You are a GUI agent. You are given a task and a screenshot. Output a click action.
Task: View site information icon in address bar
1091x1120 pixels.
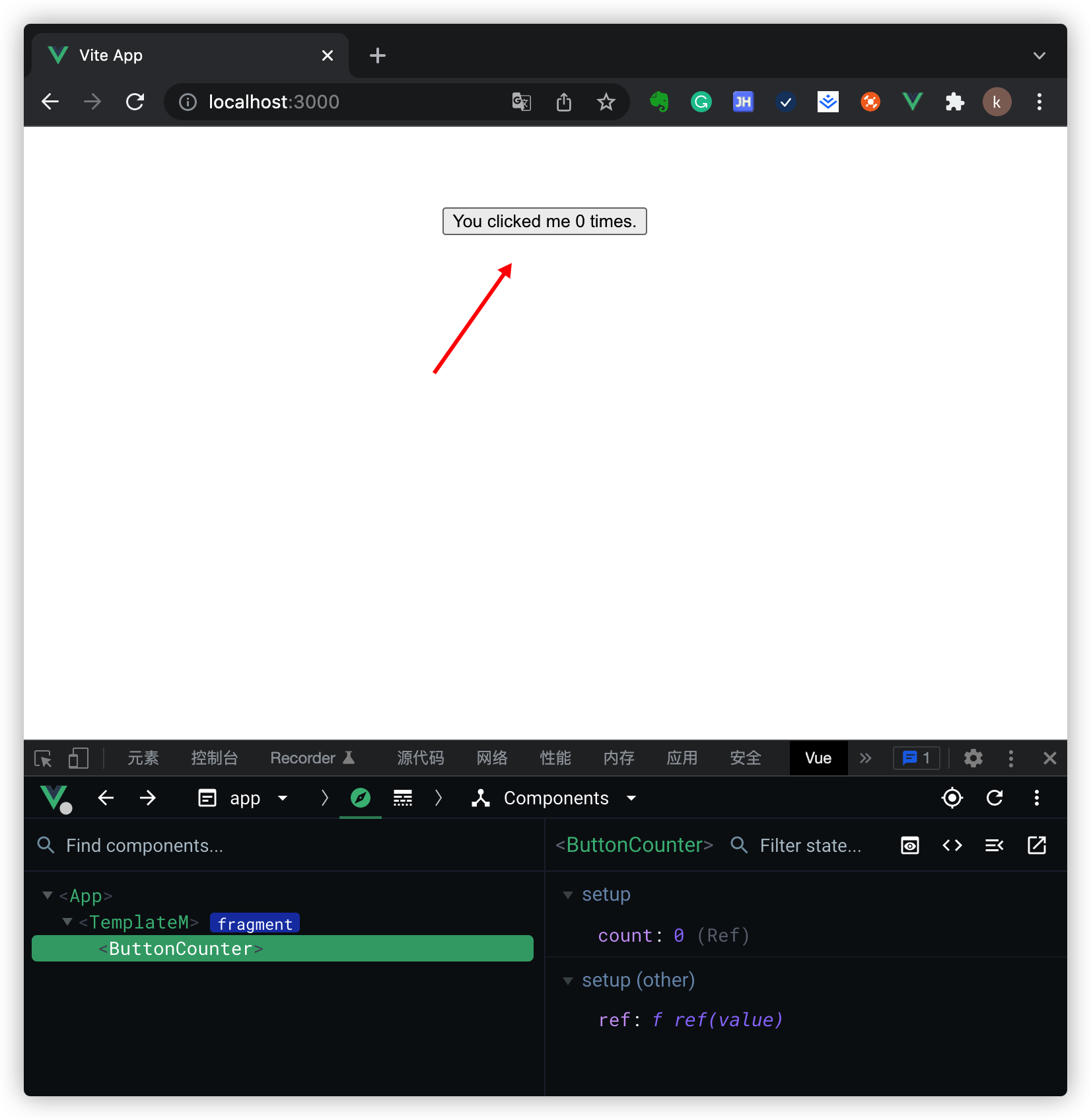pos(188,102)
